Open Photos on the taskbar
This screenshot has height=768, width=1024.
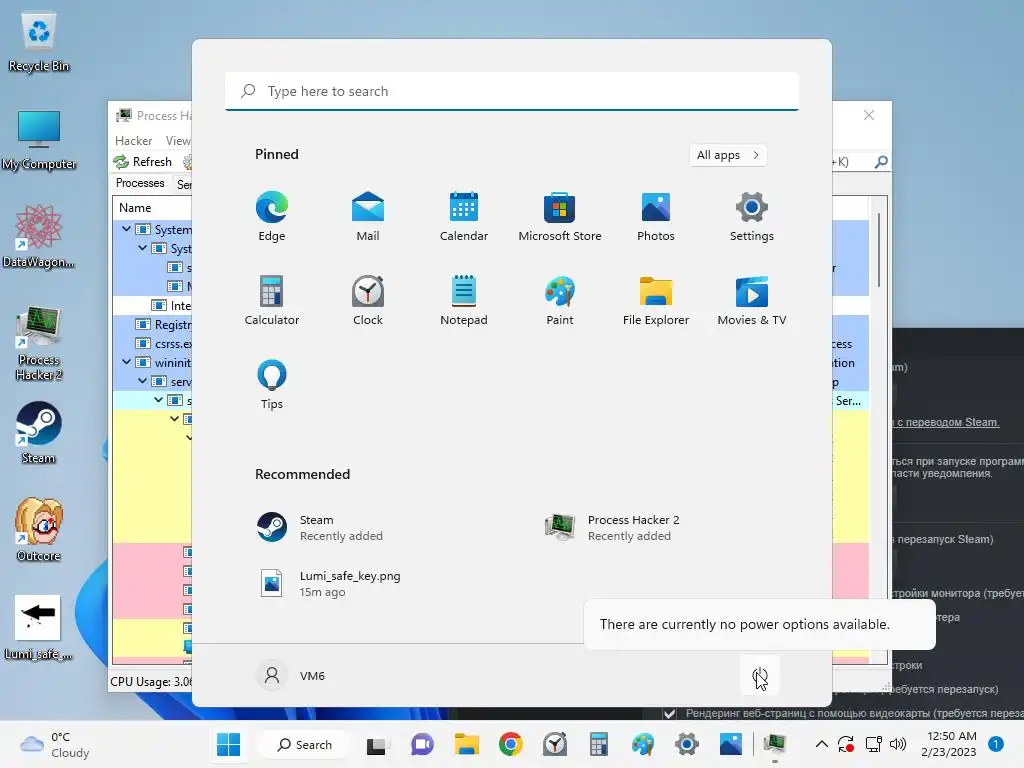pos(731,744)
